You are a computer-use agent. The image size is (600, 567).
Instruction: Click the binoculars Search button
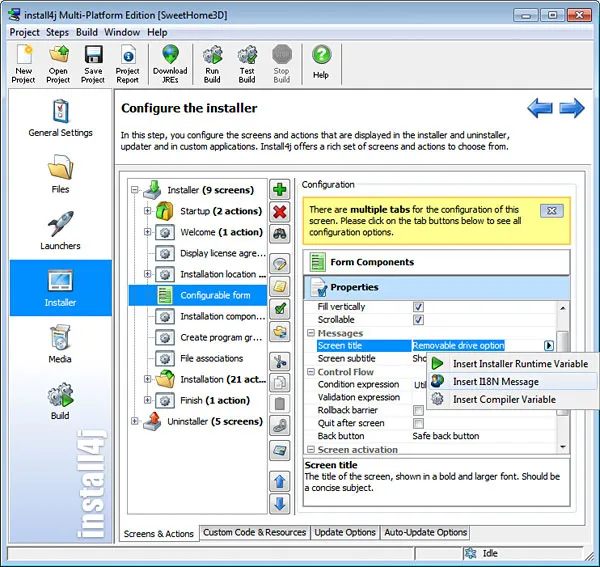tap(280, 234)
